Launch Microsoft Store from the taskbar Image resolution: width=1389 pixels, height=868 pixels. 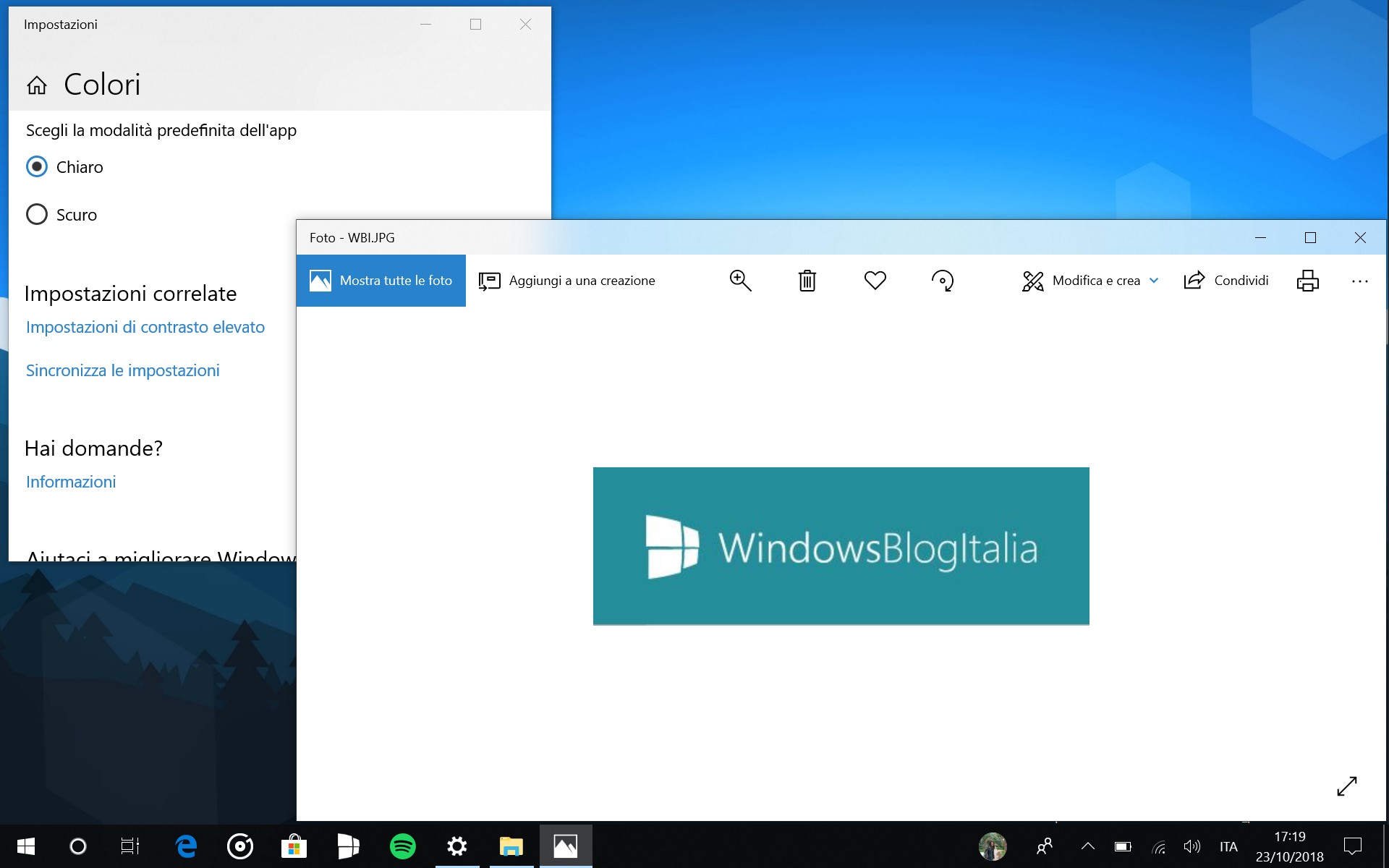294,846
